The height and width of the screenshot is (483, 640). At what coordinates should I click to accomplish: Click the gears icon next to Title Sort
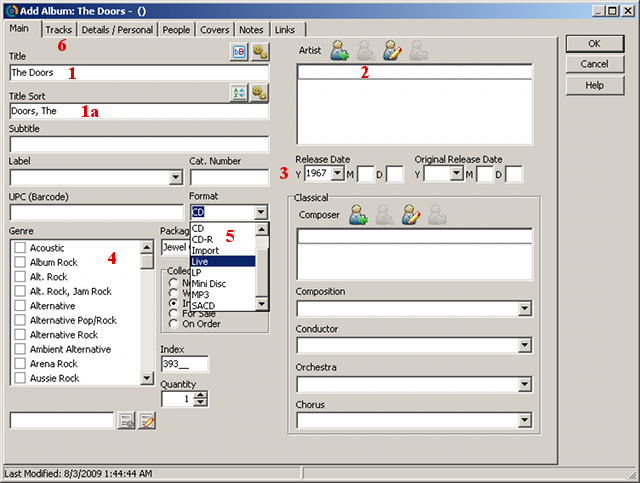260,93
